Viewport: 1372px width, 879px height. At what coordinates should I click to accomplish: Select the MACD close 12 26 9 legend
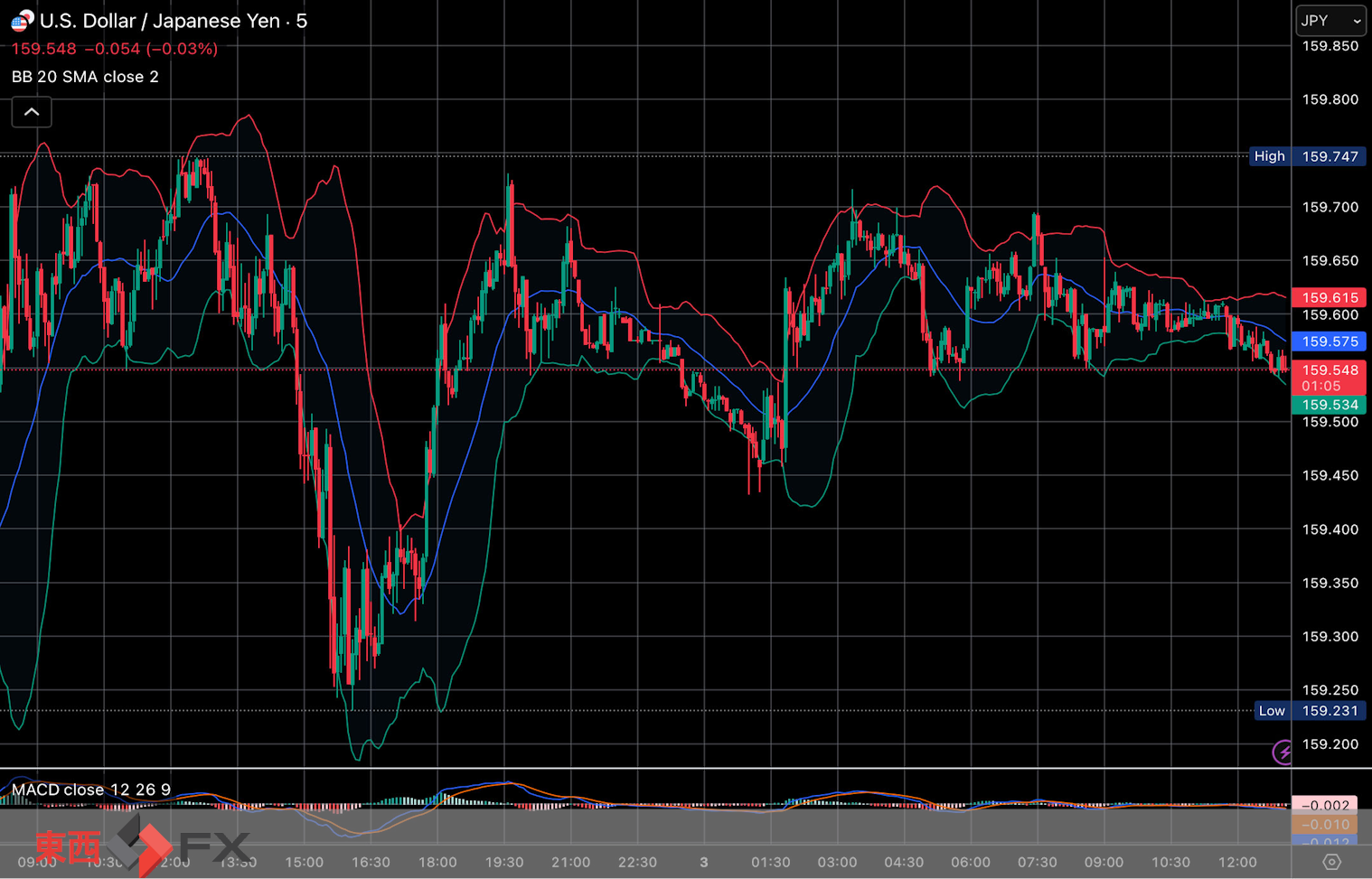[x=90, y=790]
